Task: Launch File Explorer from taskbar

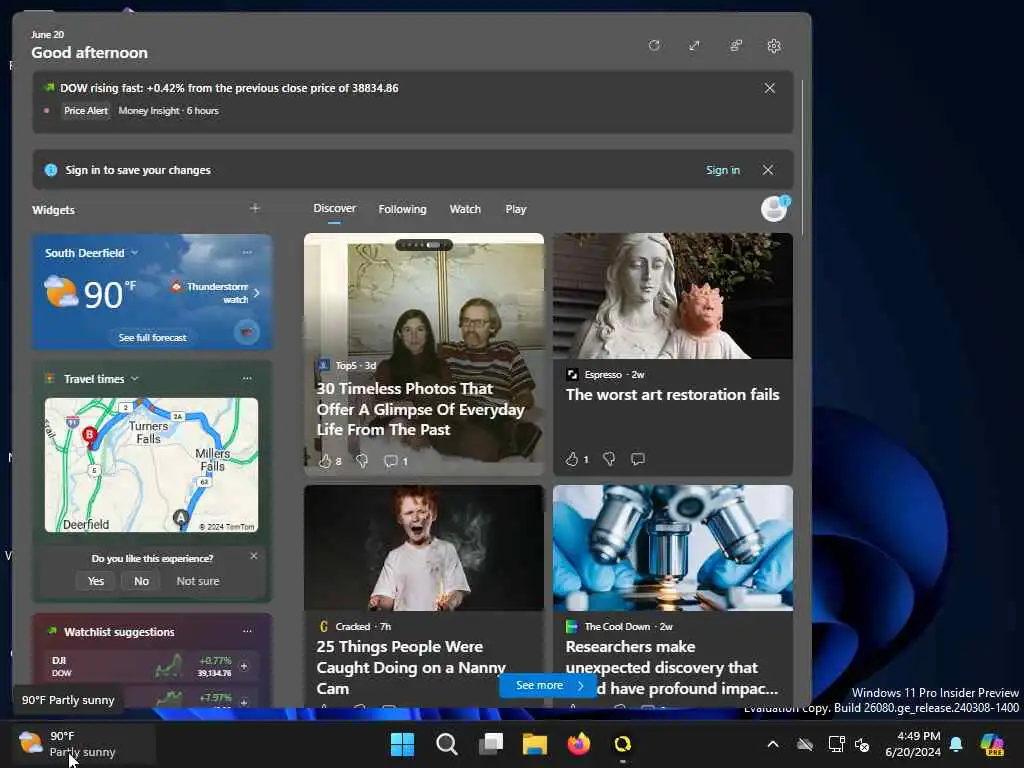Action: click(x=534, y=744)
